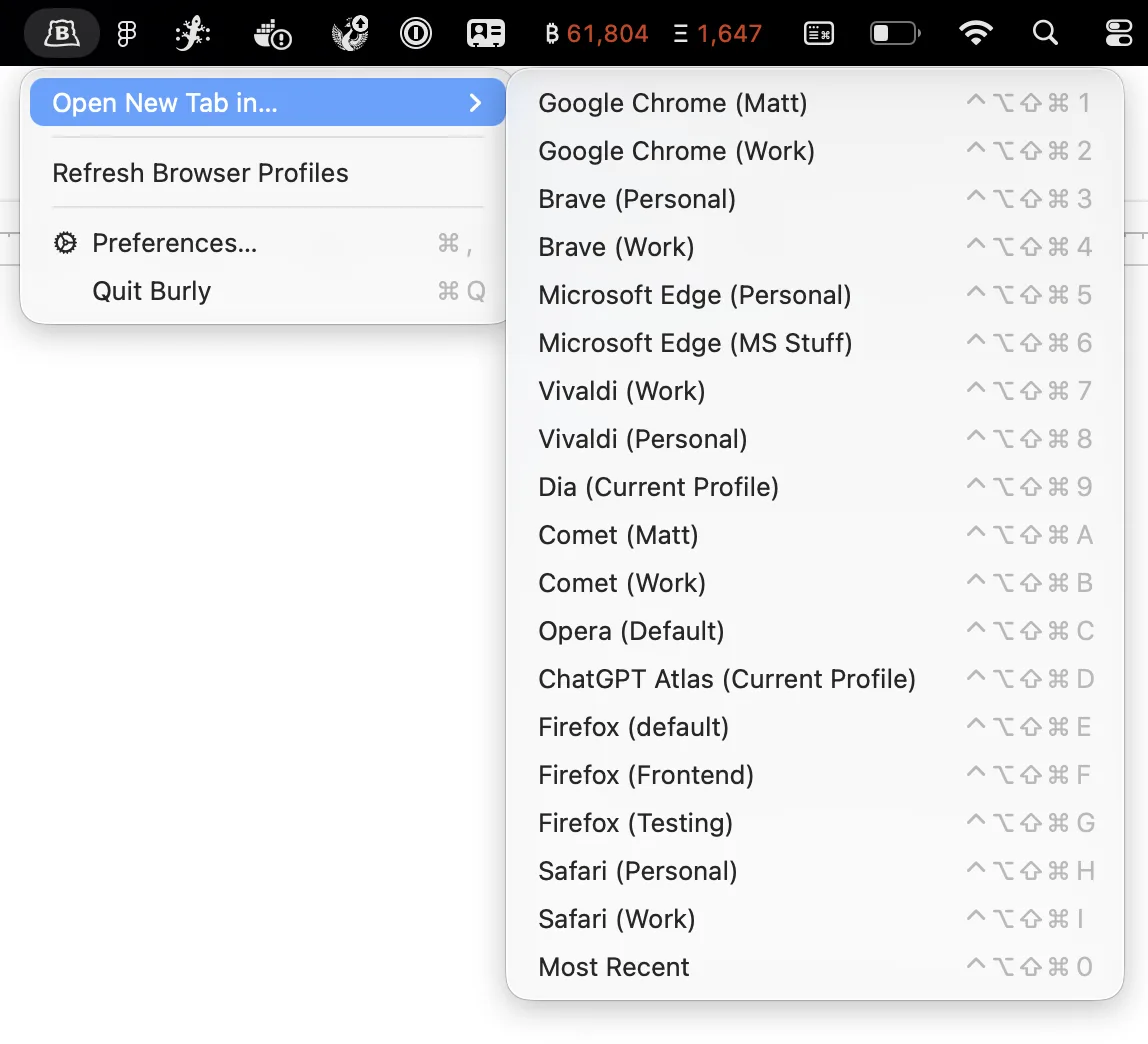This screenshot has height=1044, width=1148.
Task: Select Microsoft Edge (MS Stuff)
Action: coord(815,343)
